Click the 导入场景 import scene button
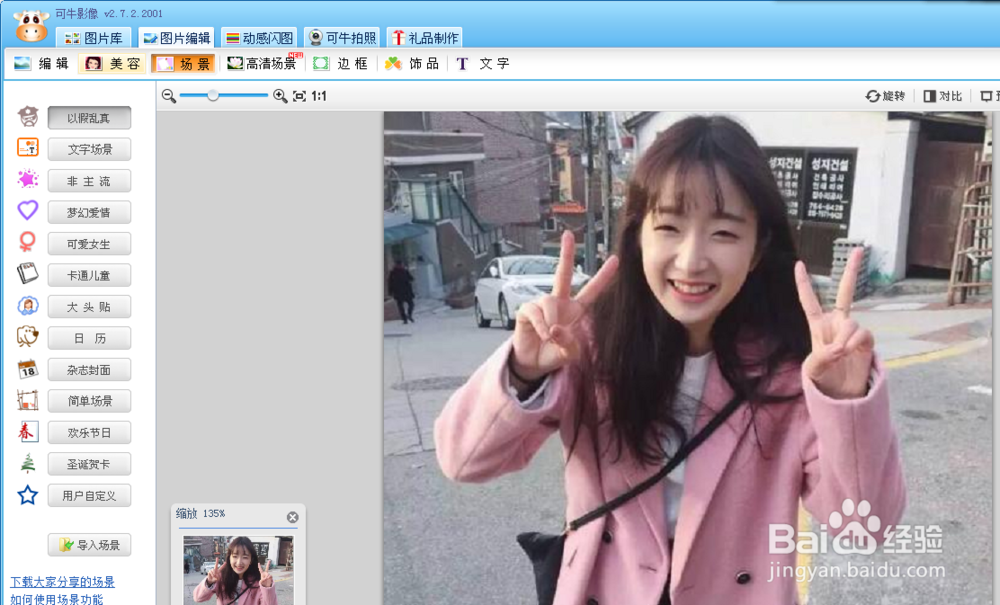This screenshot has height=605, width=1000. 89,545
